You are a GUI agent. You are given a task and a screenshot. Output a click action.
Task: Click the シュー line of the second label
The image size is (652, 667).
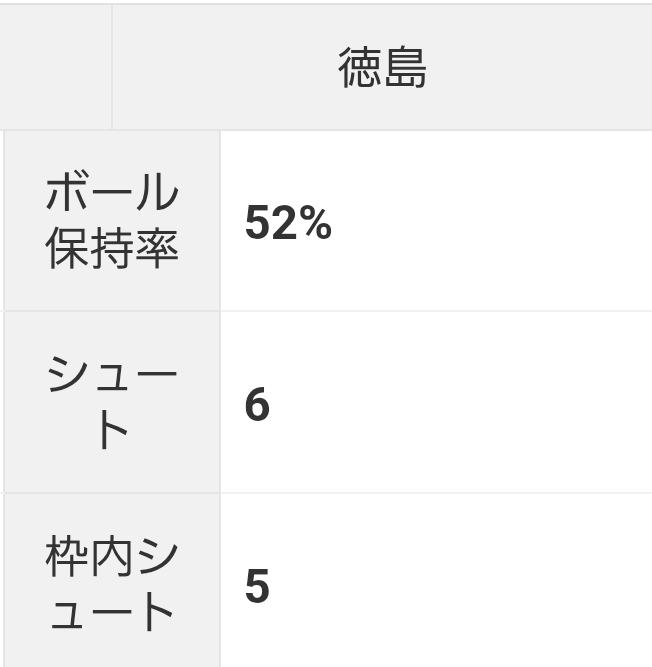(112, 378)
